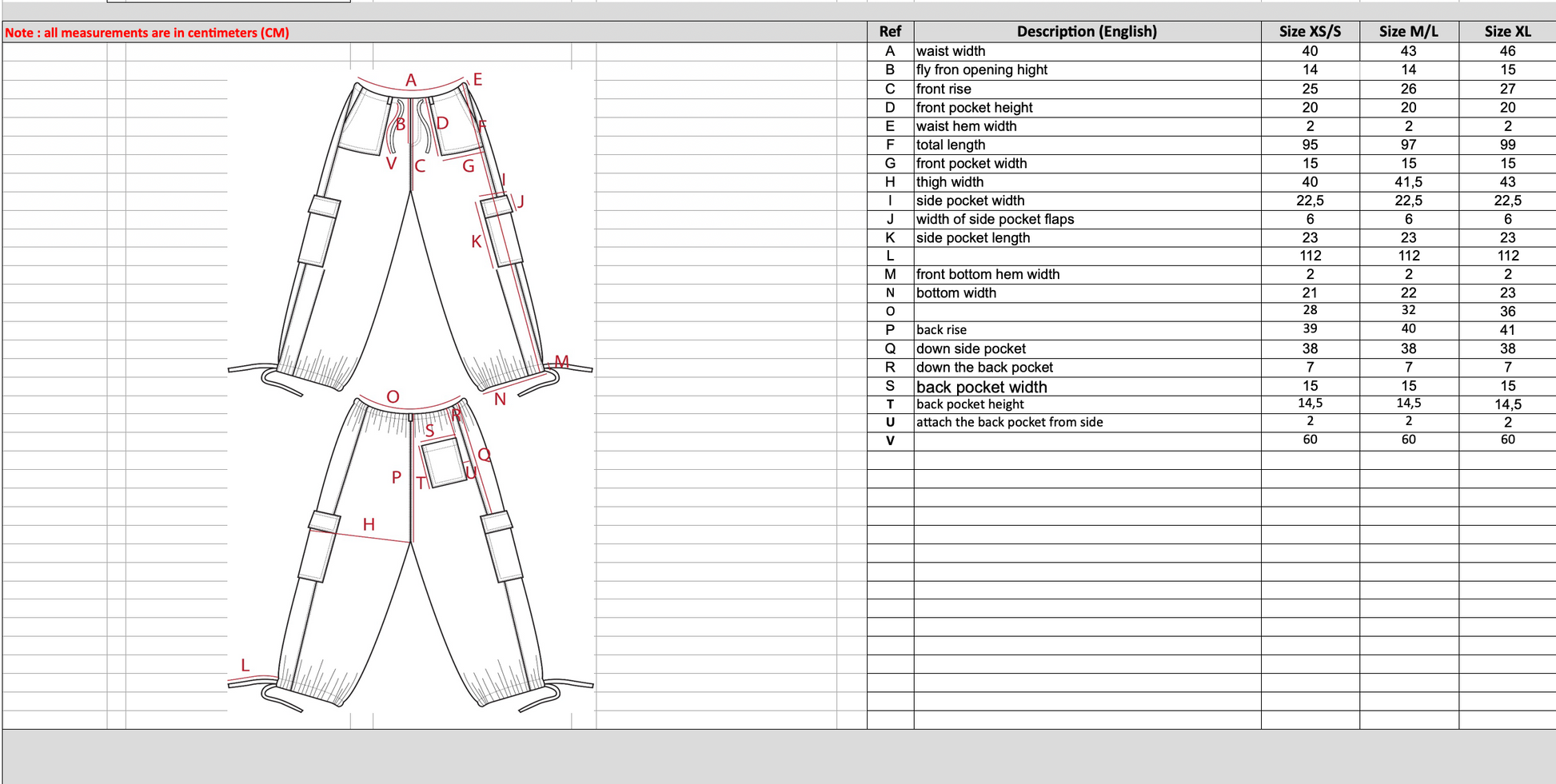Click the 'total length' description cell
Viewport: 1556px width, 784px height.
tap(1086, 145)
